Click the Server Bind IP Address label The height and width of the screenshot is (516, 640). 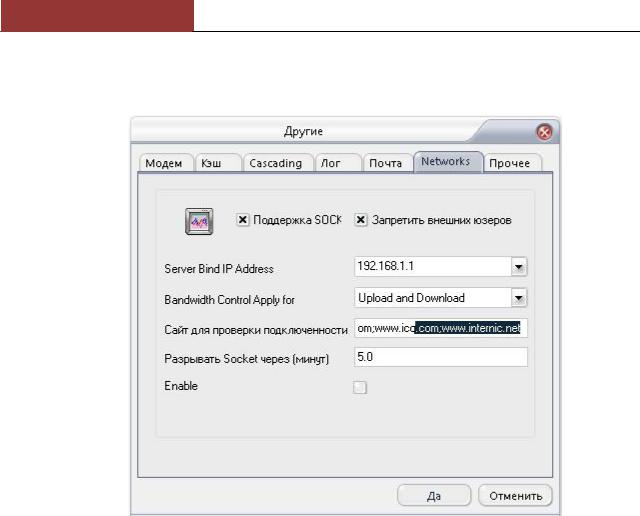click(219, 269)
